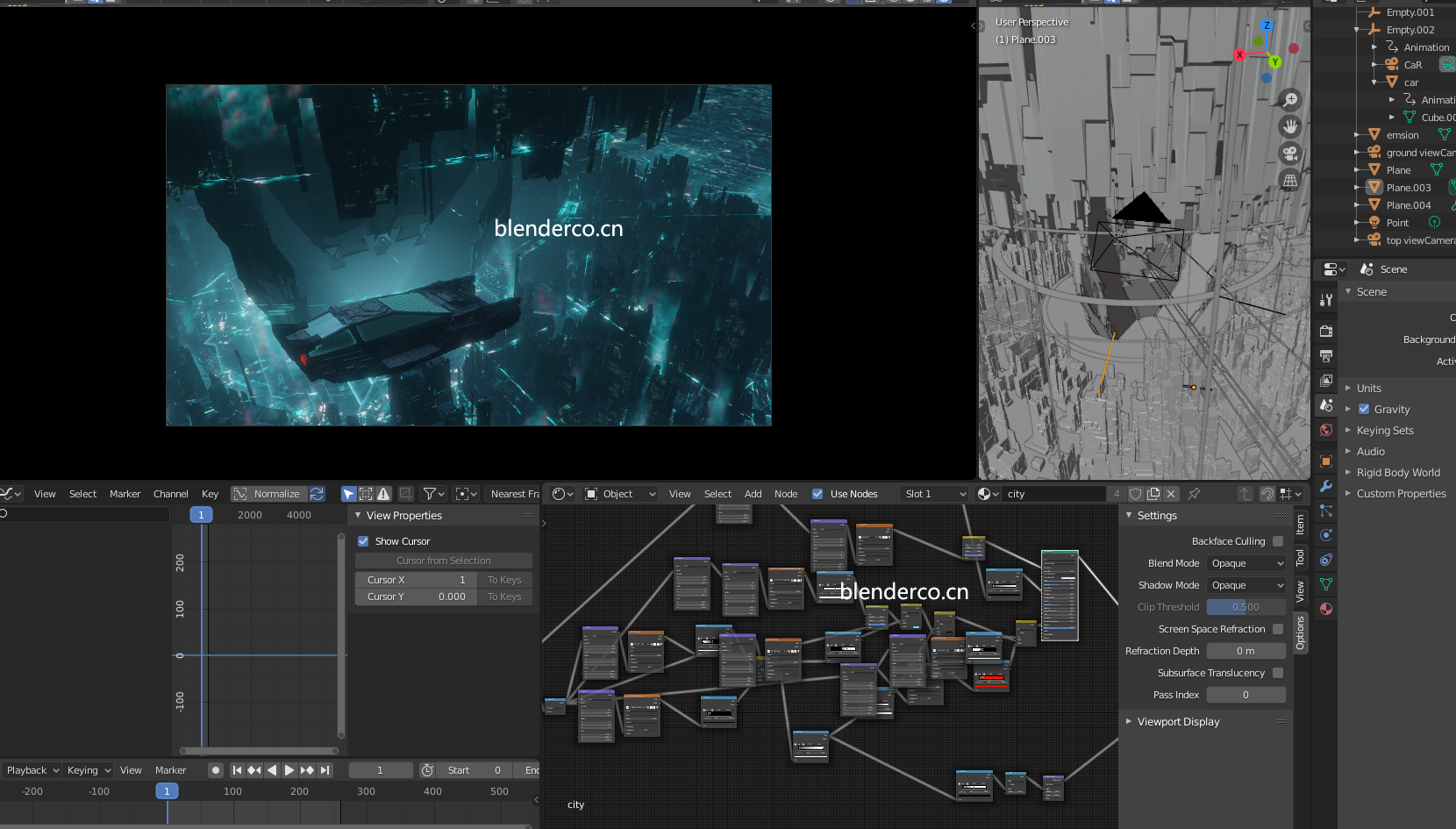Toggle camera view in the 3D viewport

[x=1289, y=154]
